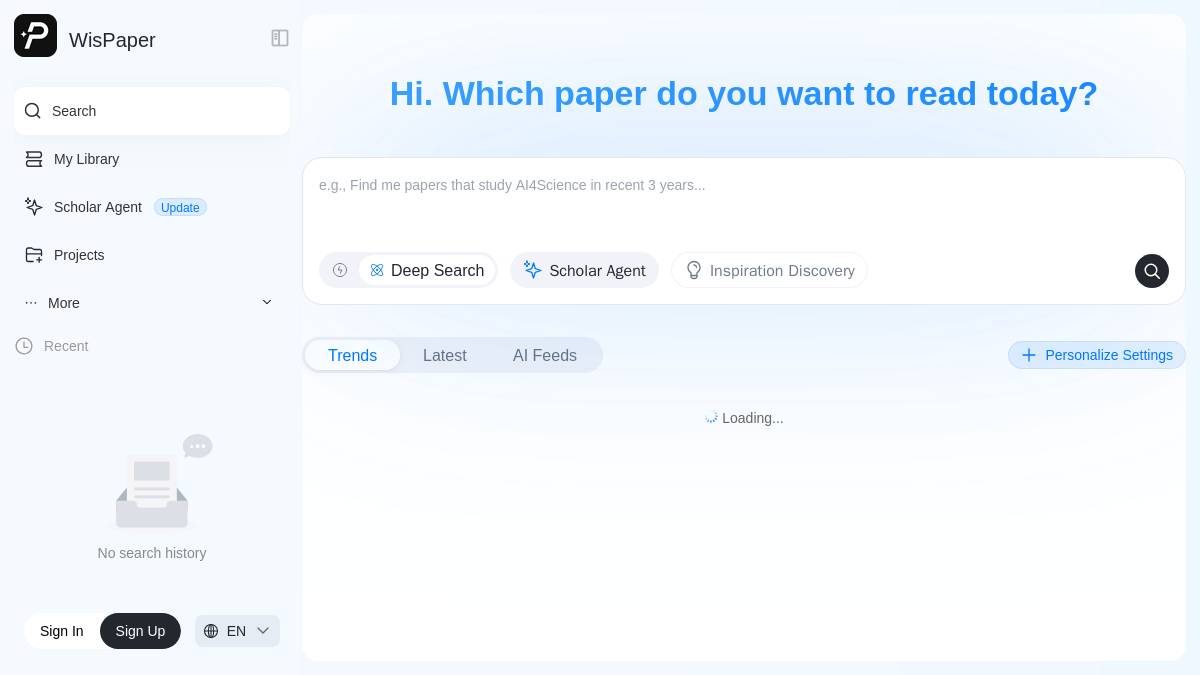
Task: Enable Inspiration Discovery mode
Action: 769,270
